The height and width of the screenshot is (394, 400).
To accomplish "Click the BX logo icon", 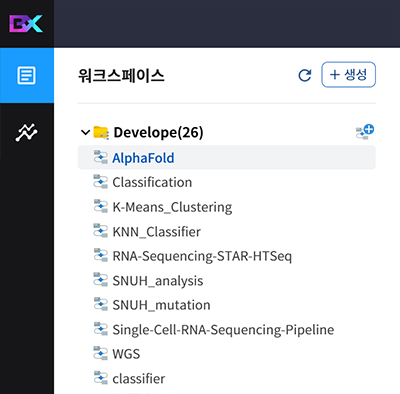I will point(26,24).
